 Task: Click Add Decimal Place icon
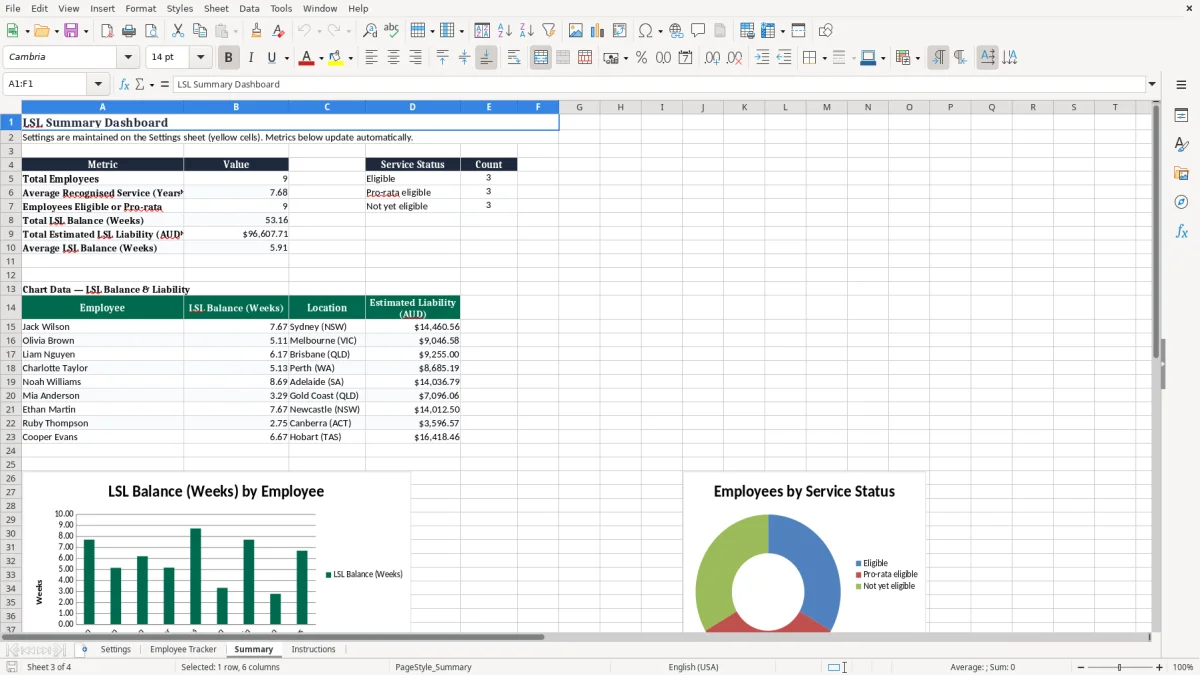pos(712,58)
